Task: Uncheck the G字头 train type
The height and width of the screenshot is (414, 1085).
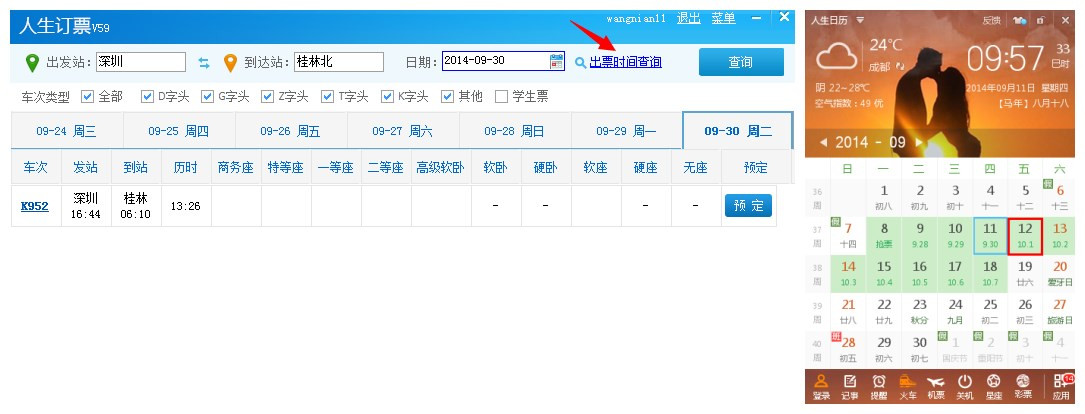Action: pyautogui.click(x=208, y=97)
